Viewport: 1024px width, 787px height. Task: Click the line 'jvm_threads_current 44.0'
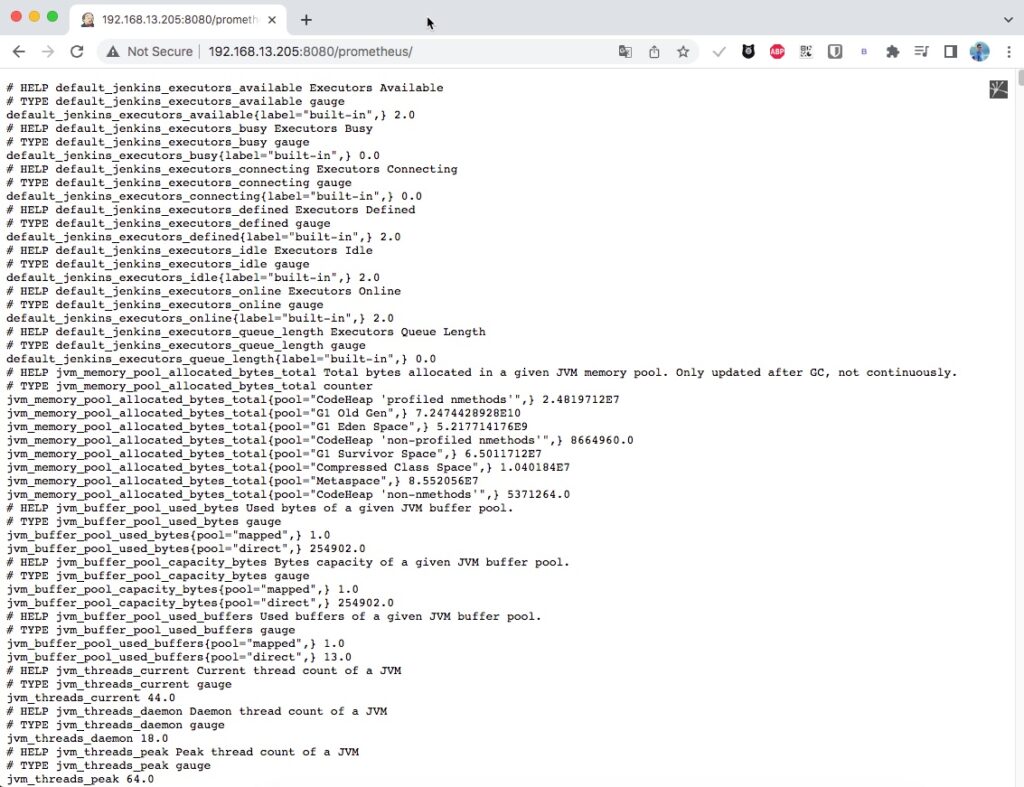coord(91,698)
